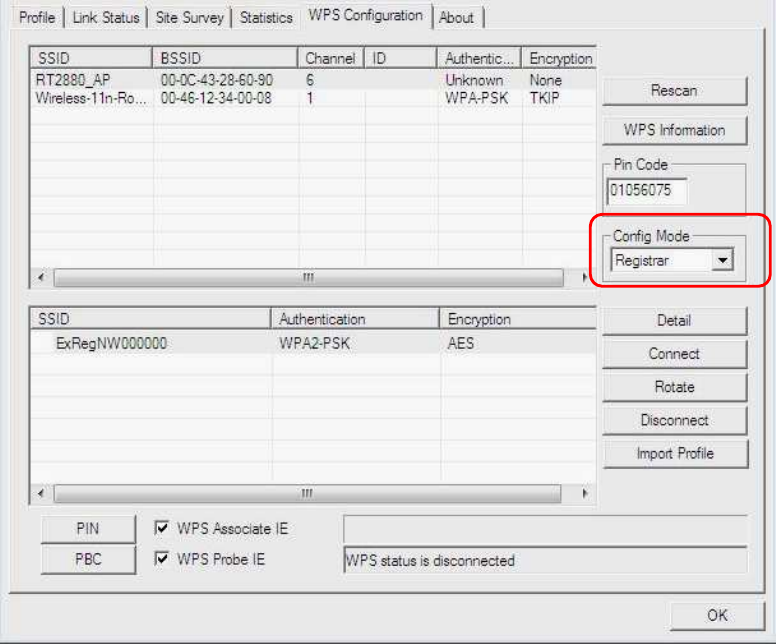
Task: Go to the Site Survey tab
Action: coord(190,18)
